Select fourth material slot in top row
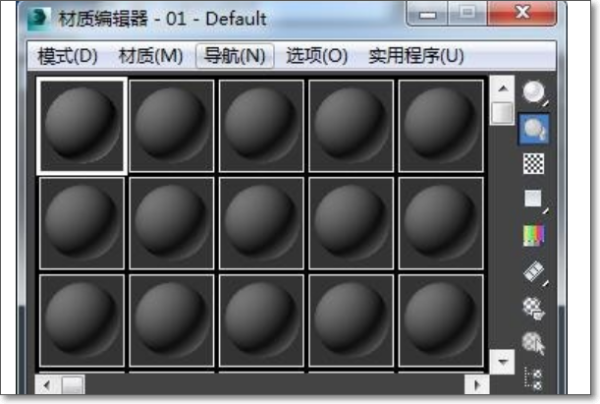 click(351, 126)
